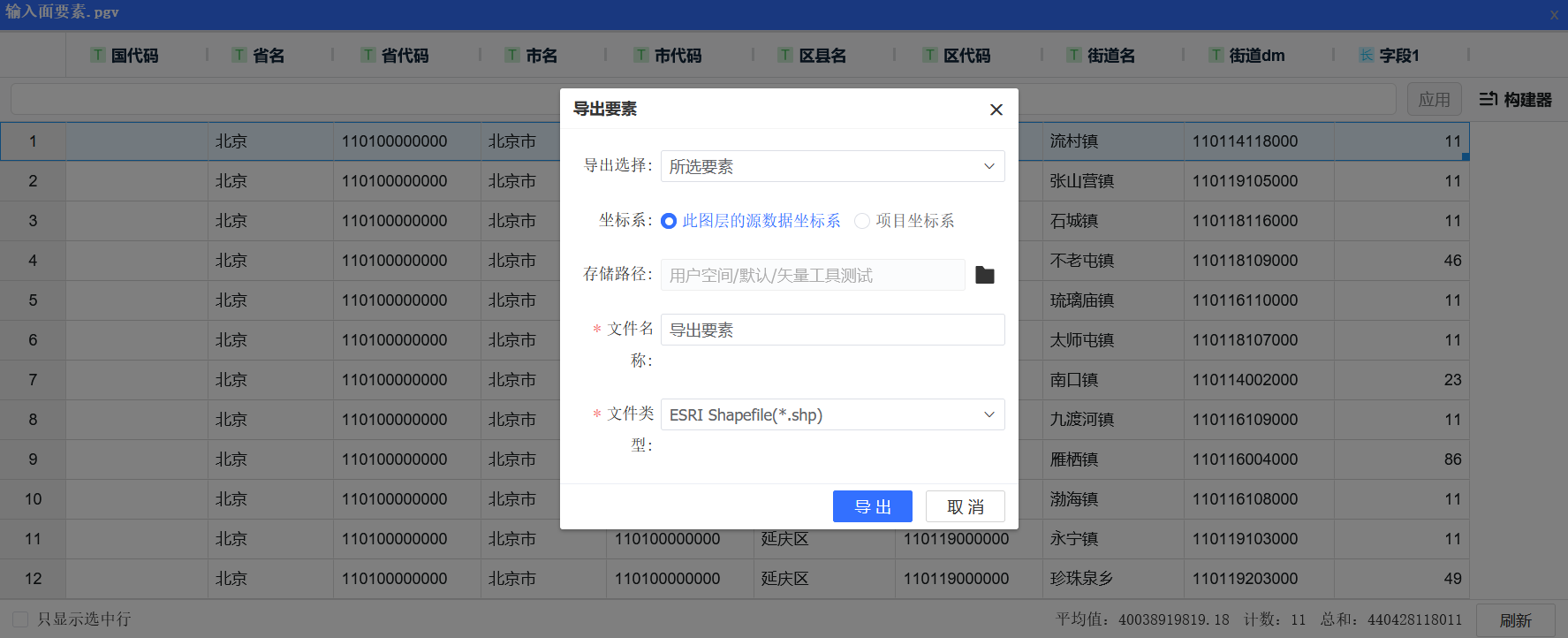Click the 区县名 column header
This screenshot has height=638, width=1568.
pos(822,56)
